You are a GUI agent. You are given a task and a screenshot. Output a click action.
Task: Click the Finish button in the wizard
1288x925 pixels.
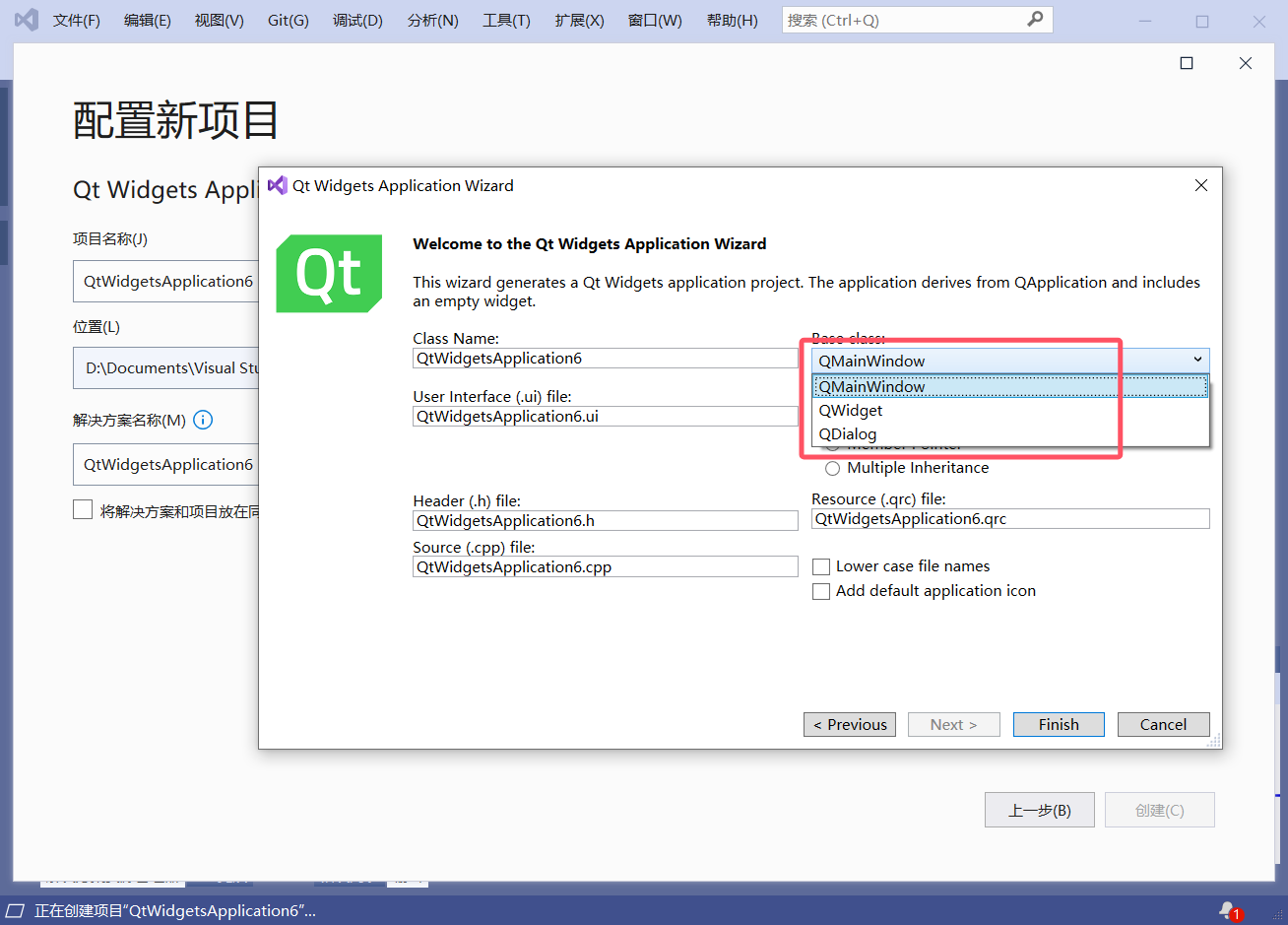(1059, 724)
